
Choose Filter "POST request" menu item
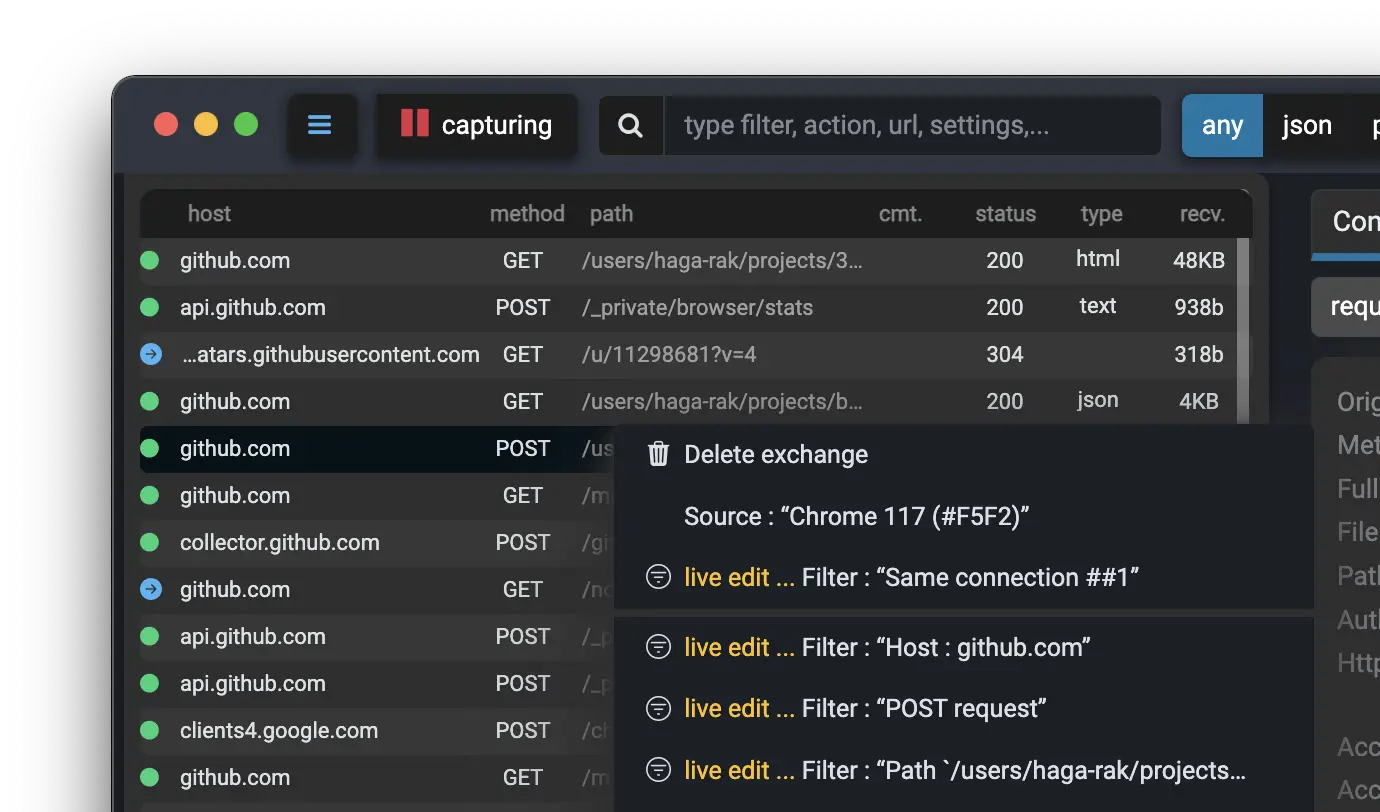[x=924, y=708]
